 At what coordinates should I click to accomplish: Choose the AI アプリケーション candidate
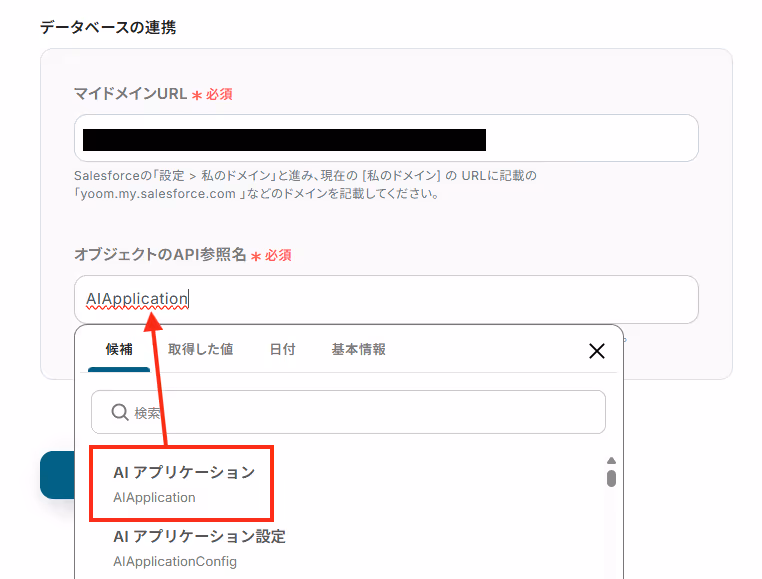[182, 484]
